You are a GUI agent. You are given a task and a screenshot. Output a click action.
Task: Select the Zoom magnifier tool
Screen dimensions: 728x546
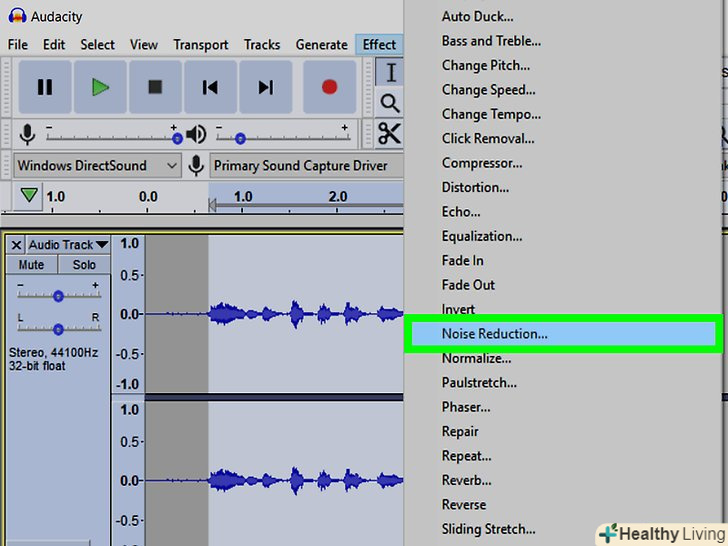tap(390, 103)
